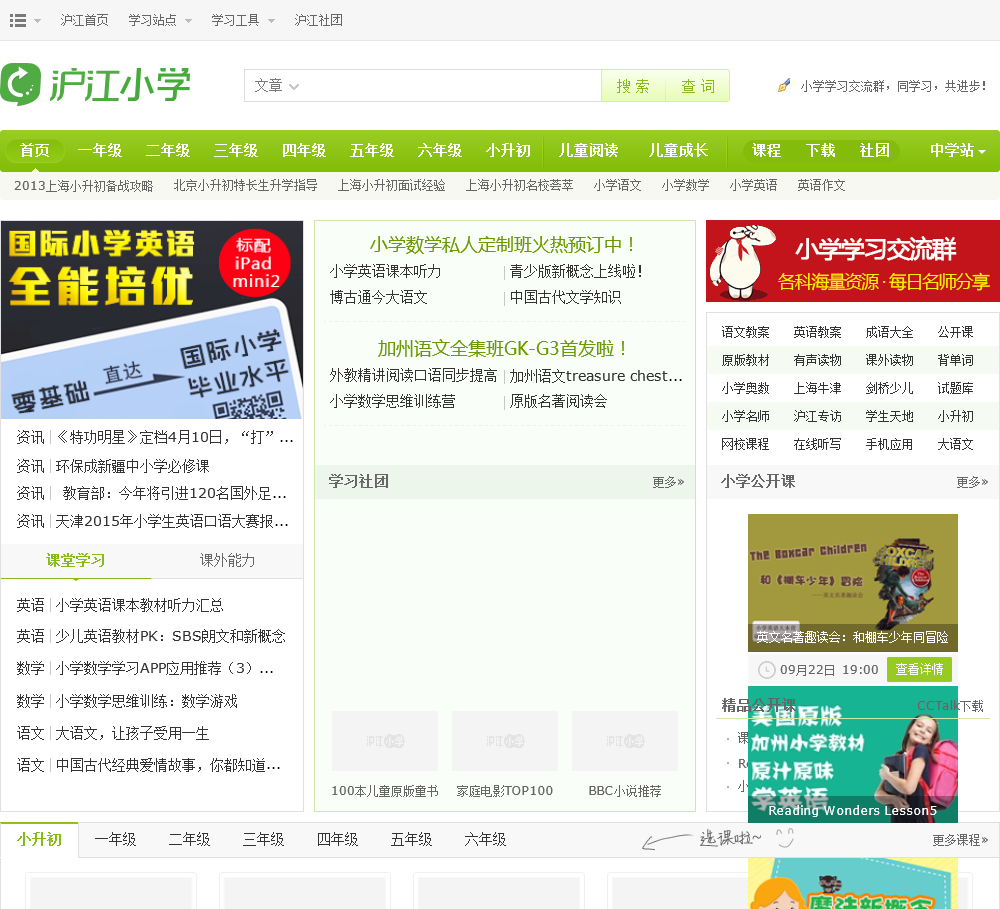Image resolution: width=1000 pixels, height=909 pixels.
Task: Click 更多» next to 学习社团
Action: coord(668,482)
